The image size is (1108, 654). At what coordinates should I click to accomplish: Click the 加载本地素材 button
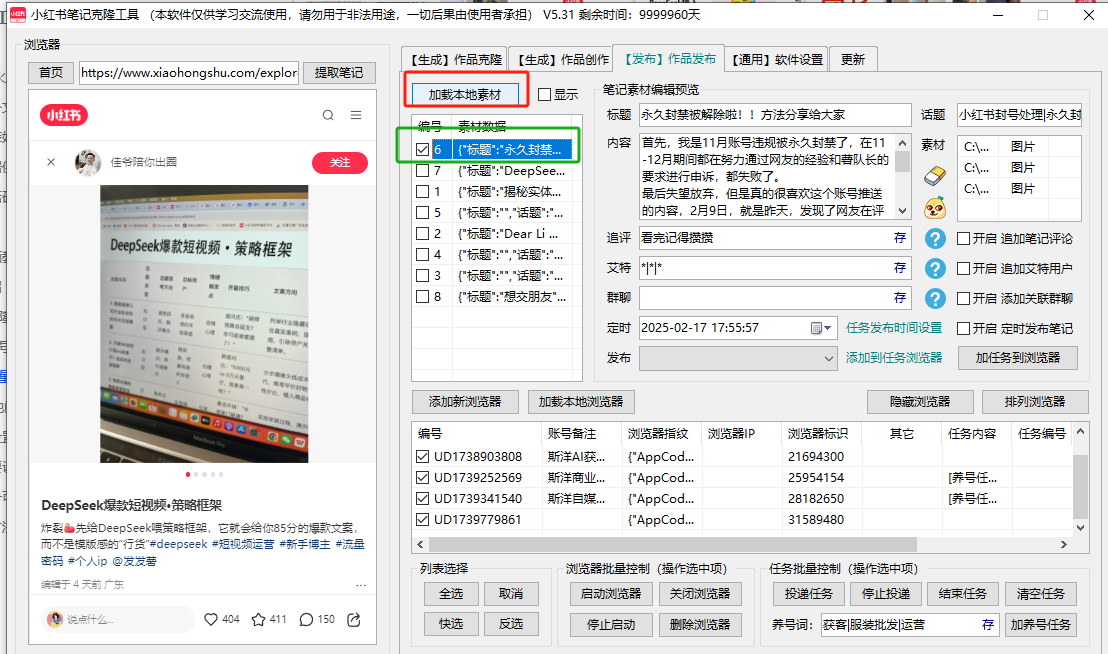tap(464, 94)
